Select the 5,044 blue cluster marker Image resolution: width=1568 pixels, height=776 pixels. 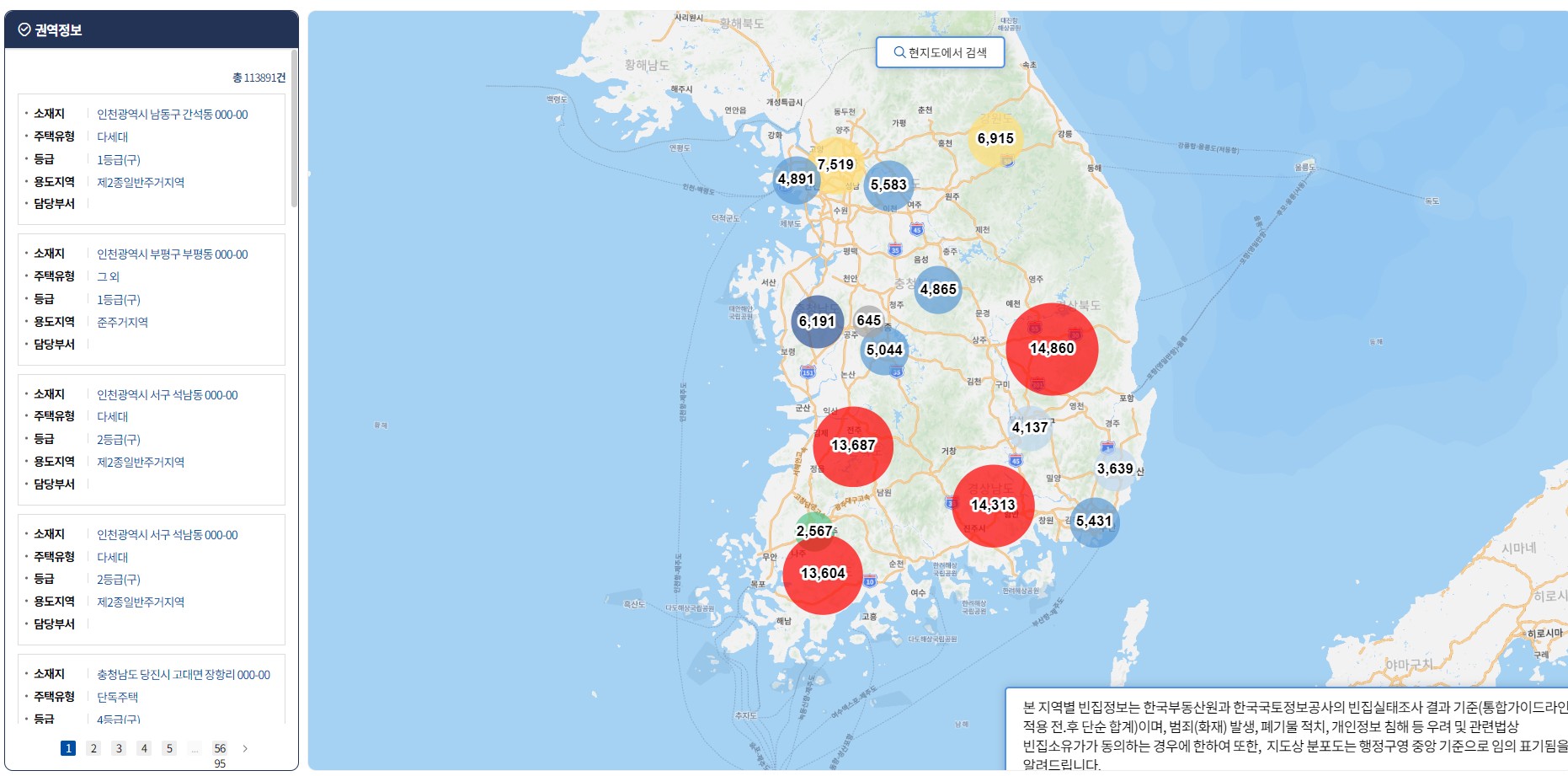[884, 351]
